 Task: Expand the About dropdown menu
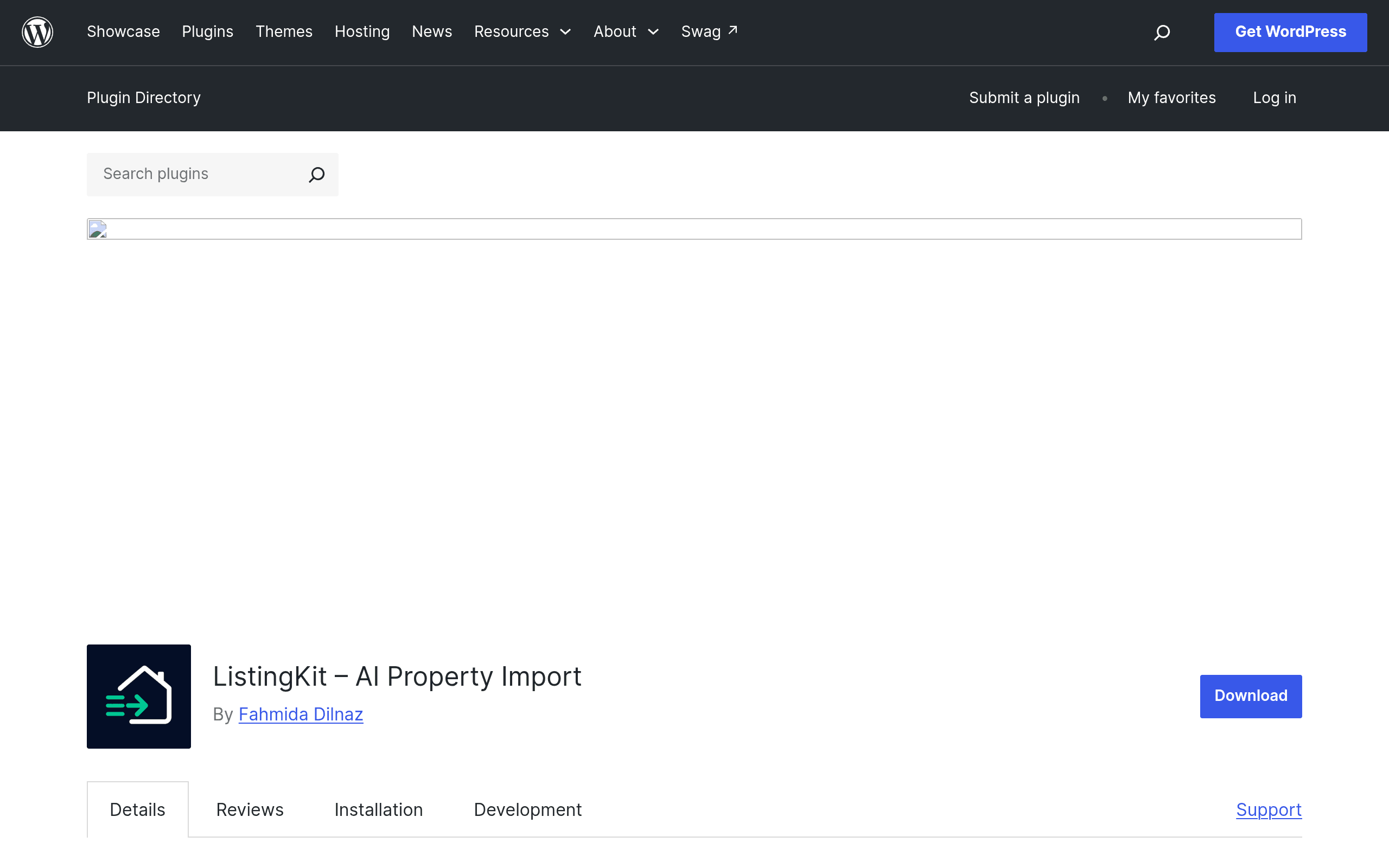[x=626, y=31]
